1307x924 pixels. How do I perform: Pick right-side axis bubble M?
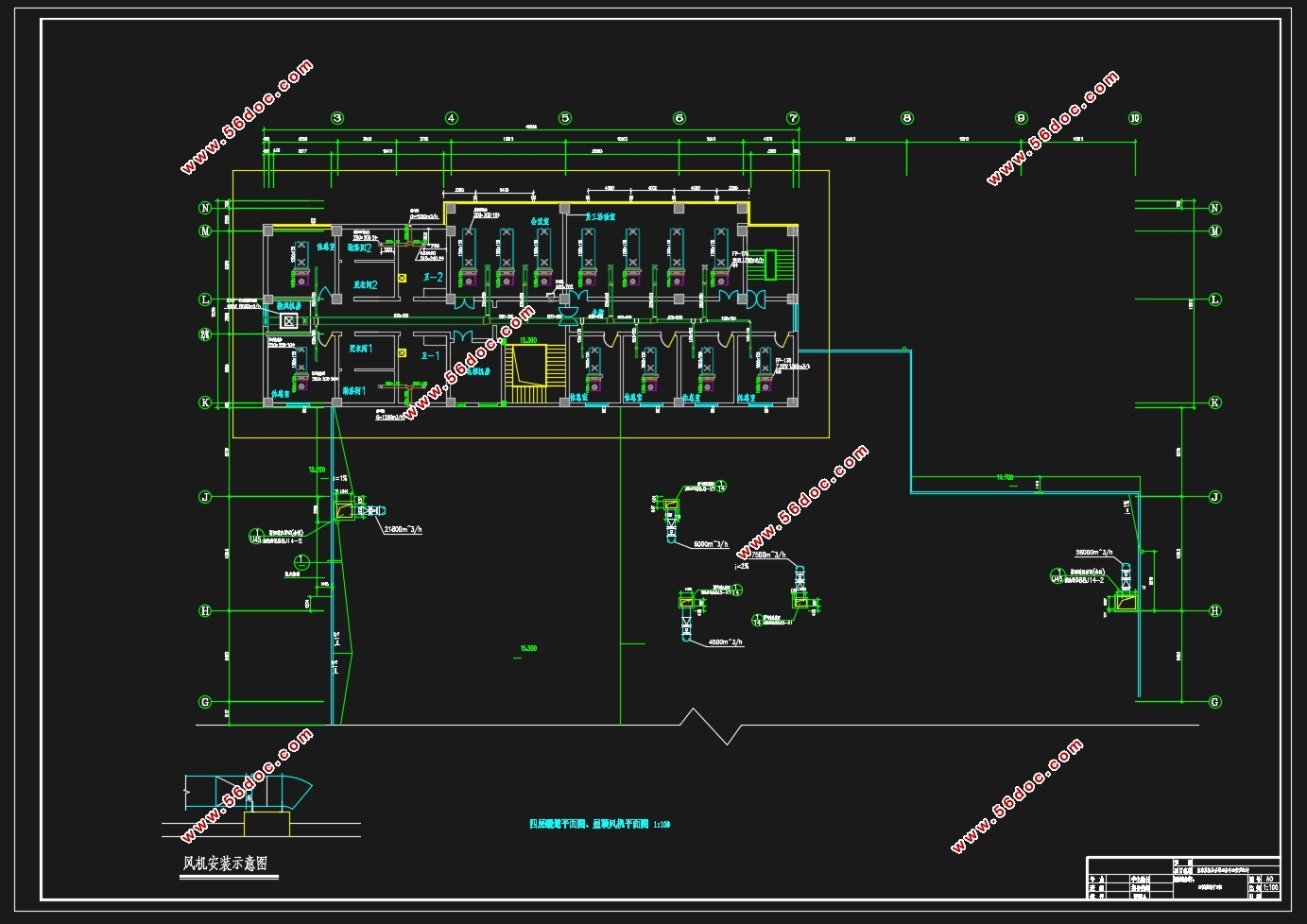click(1215, 231)
